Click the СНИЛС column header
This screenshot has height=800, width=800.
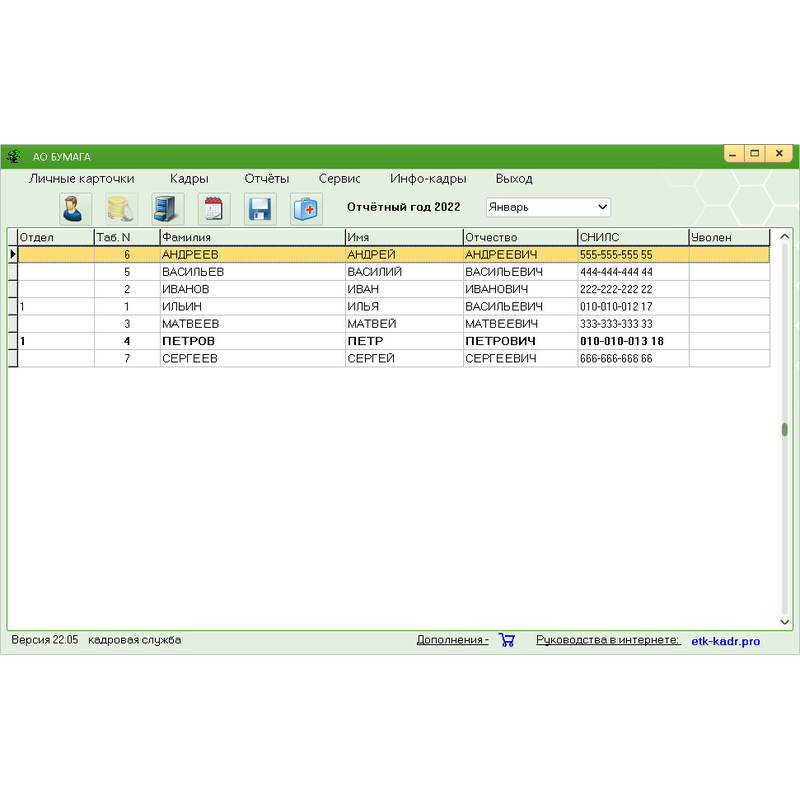[x=632, y=237]
